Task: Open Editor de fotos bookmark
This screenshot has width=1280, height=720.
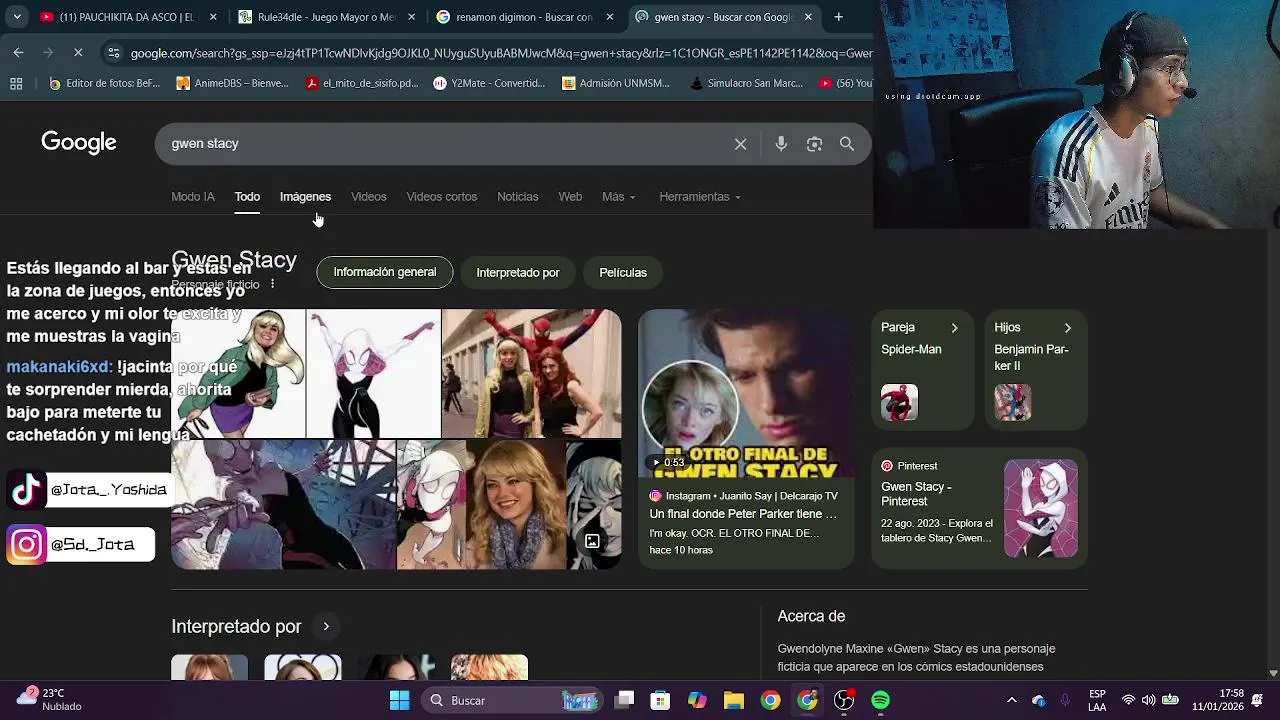Action: [104, 84]
